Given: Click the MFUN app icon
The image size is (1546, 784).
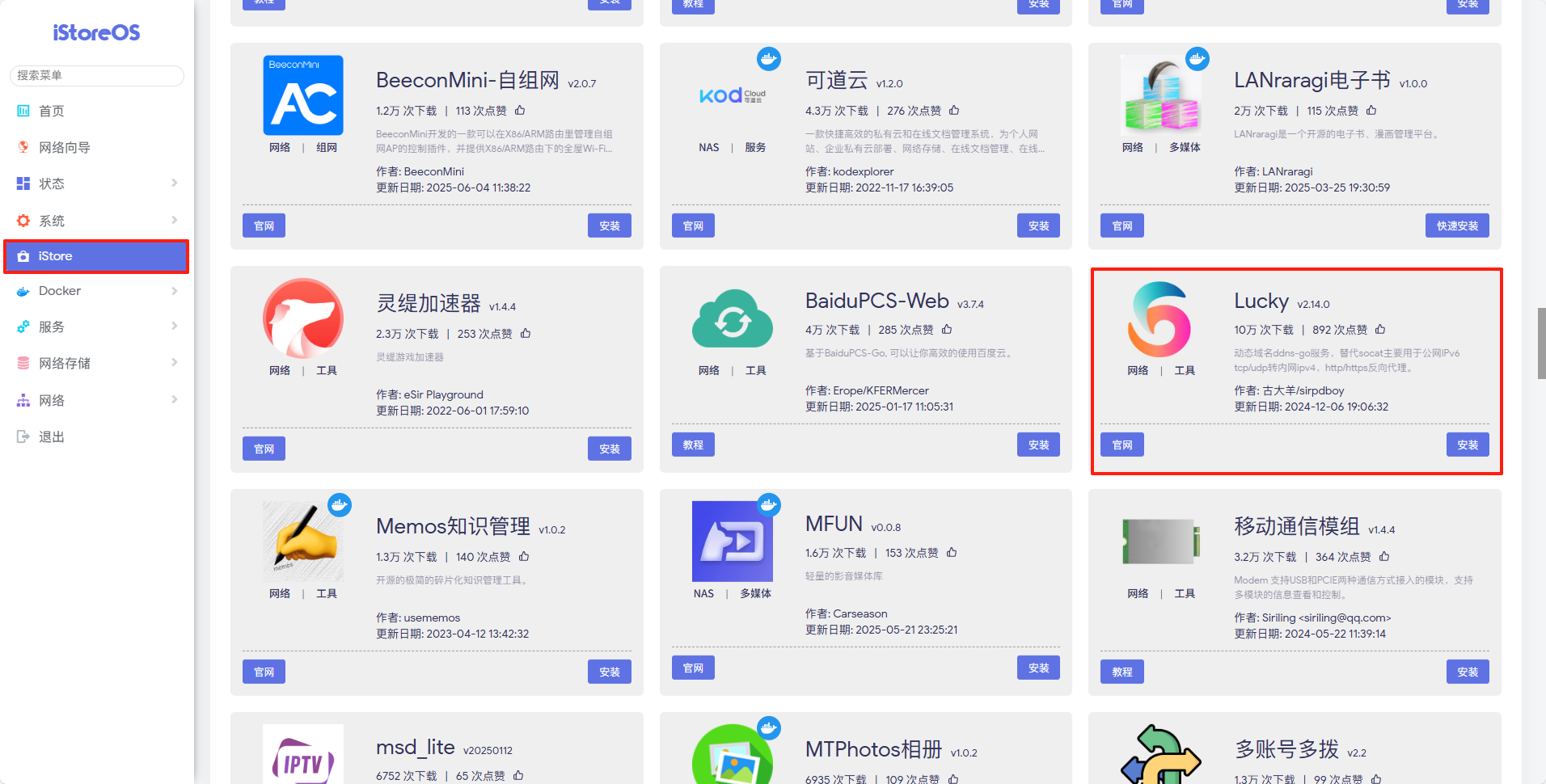Looking at the screenshot, I should coord(733,542).
